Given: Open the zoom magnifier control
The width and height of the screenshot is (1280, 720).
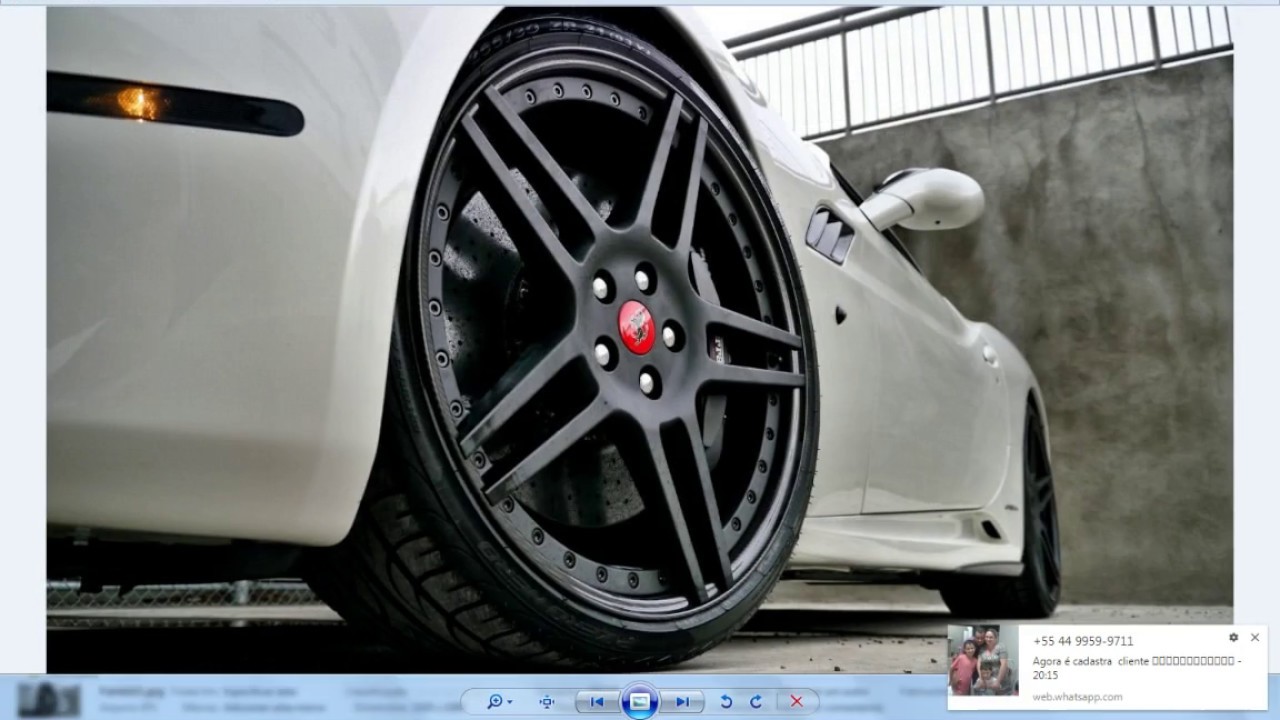Looking at the screenshot, I should click(497, 701).
